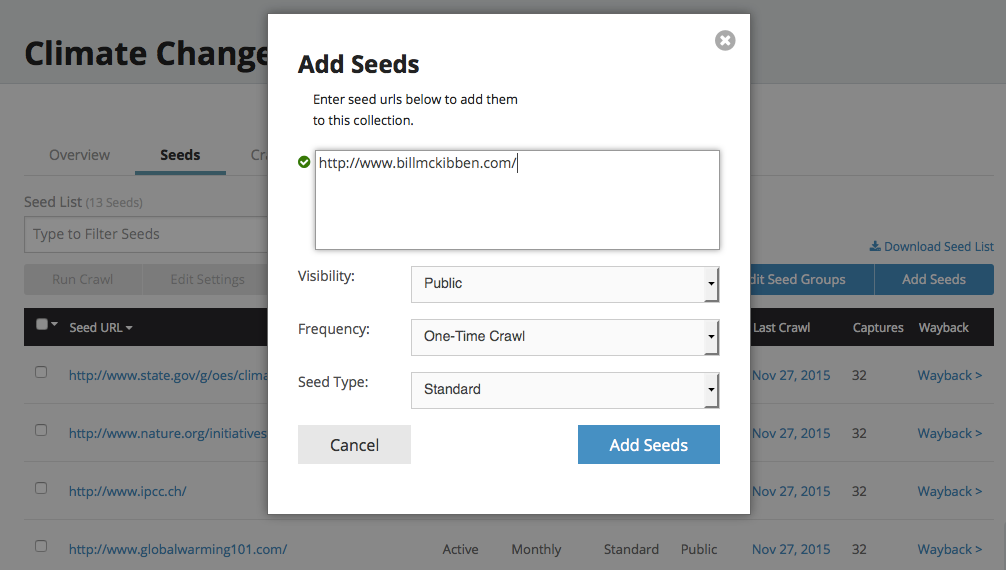This screenshot has height=570, width=1006.
Task: Click the green valid-URL checkmark icon
Action: tap(304, 161)
